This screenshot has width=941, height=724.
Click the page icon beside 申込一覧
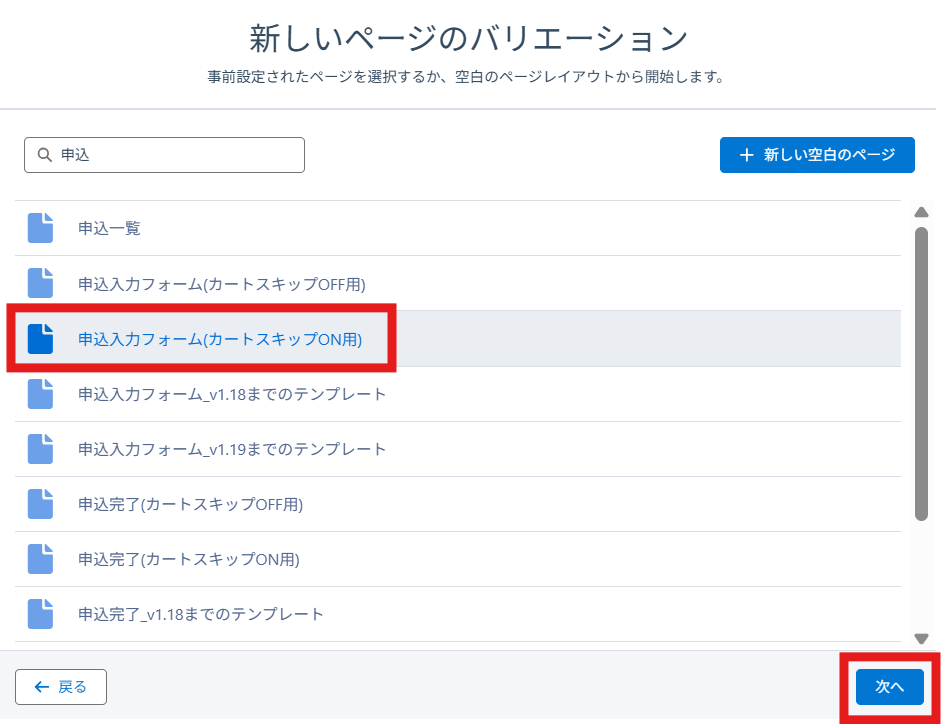click(40, 228)
